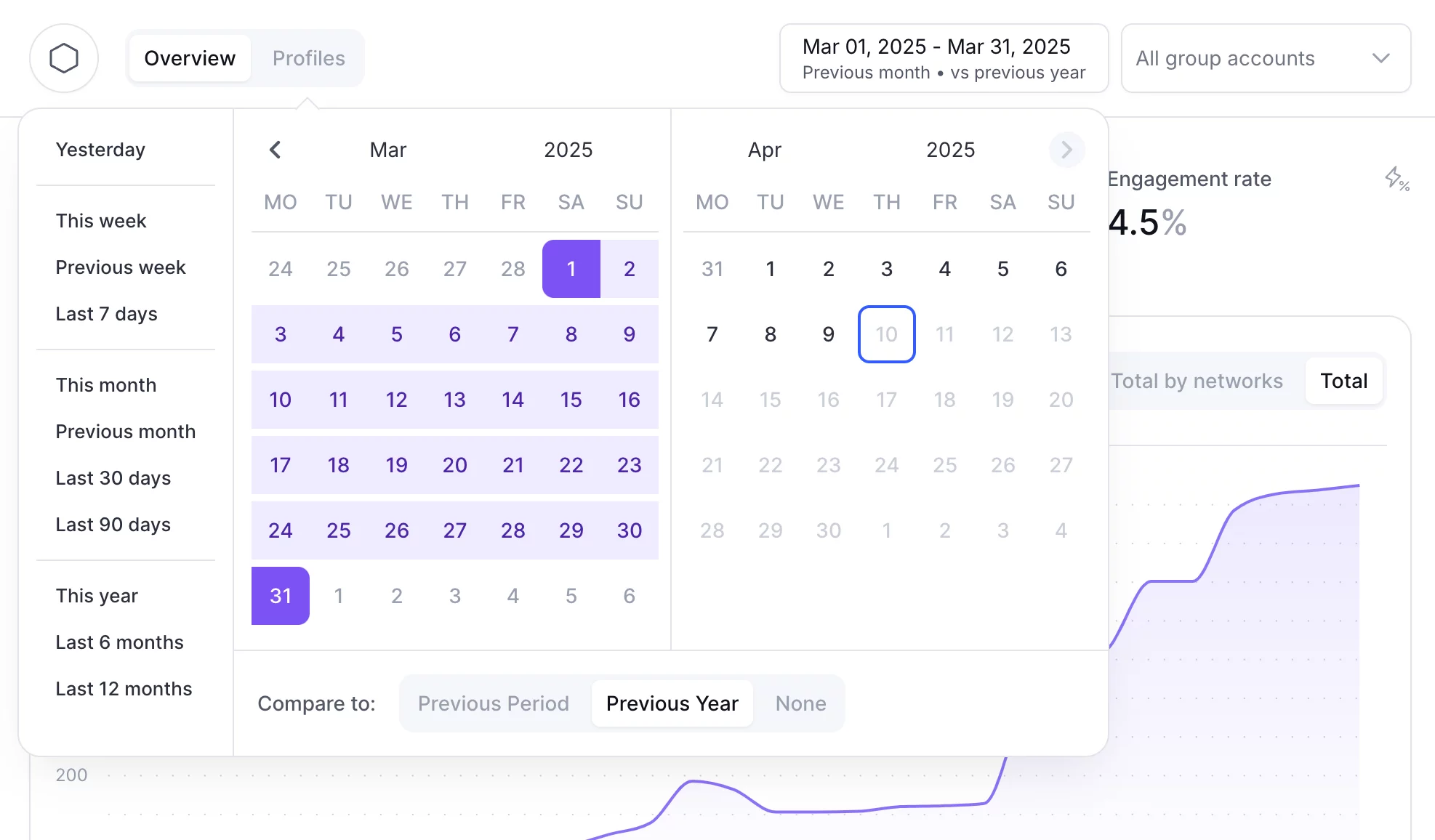Collapse the group accounts chevron
The height and width of the screenshot is (840, 1435).
pyautogui.click(x=1383, y=58)
